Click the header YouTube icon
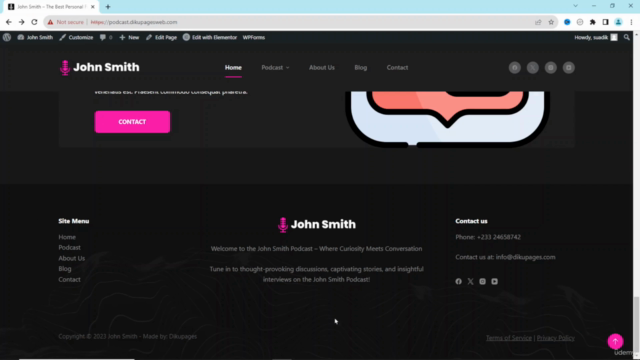Image resolution: width=640 pixels, height=360 pixels. 569,68
